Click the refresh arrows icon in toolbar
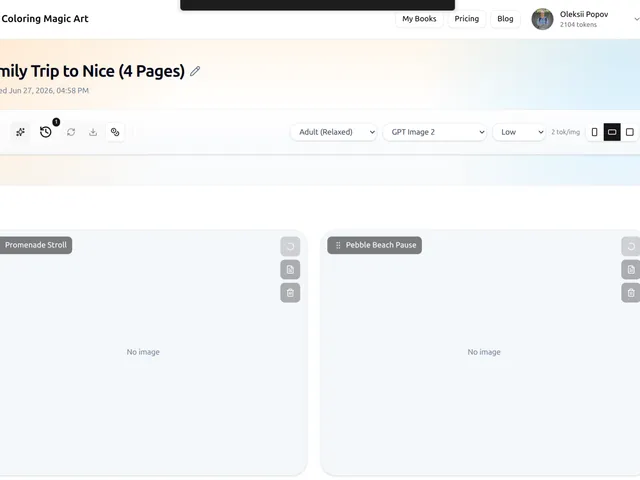 [x=71, y=132]
